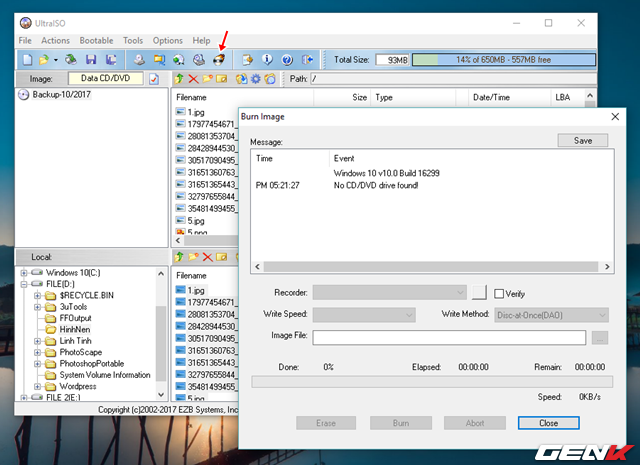640x465 pixels.
Task: Click the Local tree vertical scrollbar
Action: click(x=161, y=334)
